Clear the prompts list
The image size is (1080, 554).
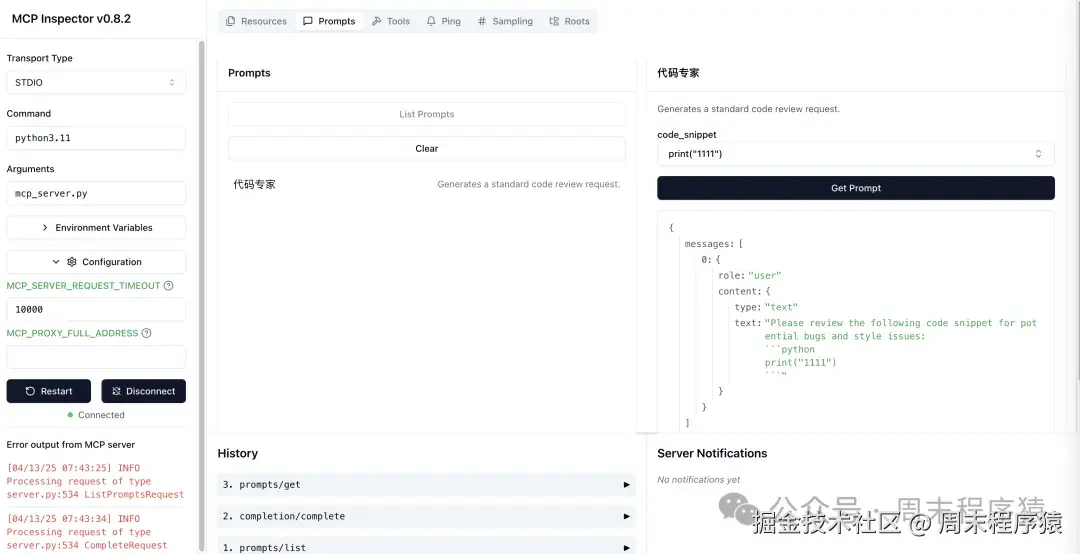pos(426,148)
